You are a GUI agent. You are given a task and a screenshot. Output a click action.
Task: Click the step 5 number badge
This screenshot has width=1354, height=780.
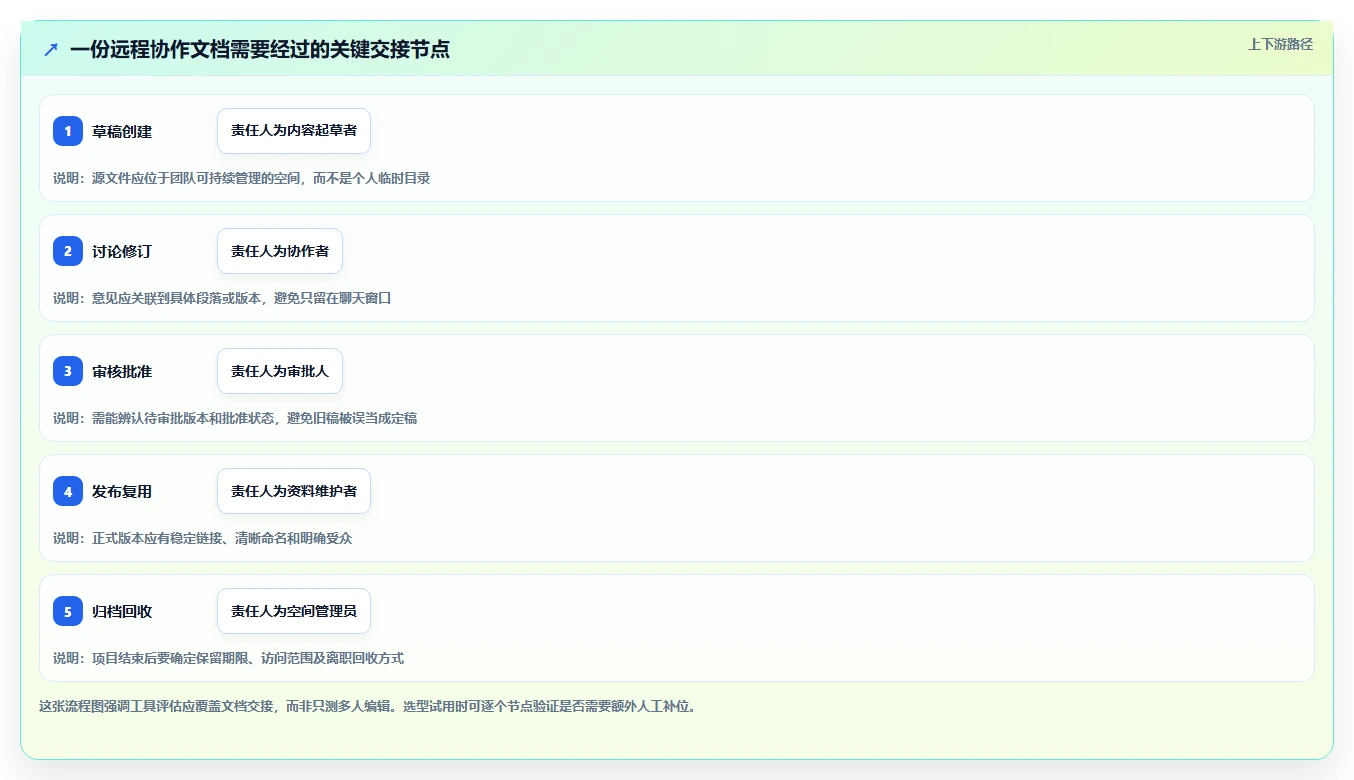click(x=68, y=611)
